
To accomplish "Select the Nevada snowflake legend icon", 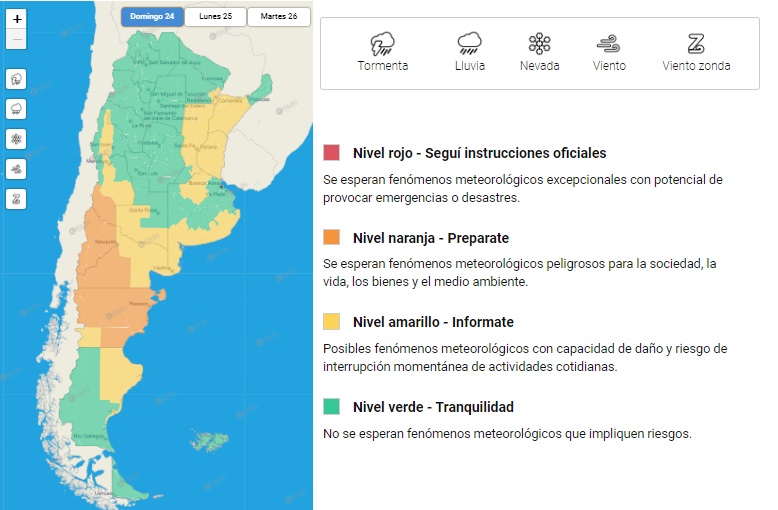I will [x=539, y=44].
